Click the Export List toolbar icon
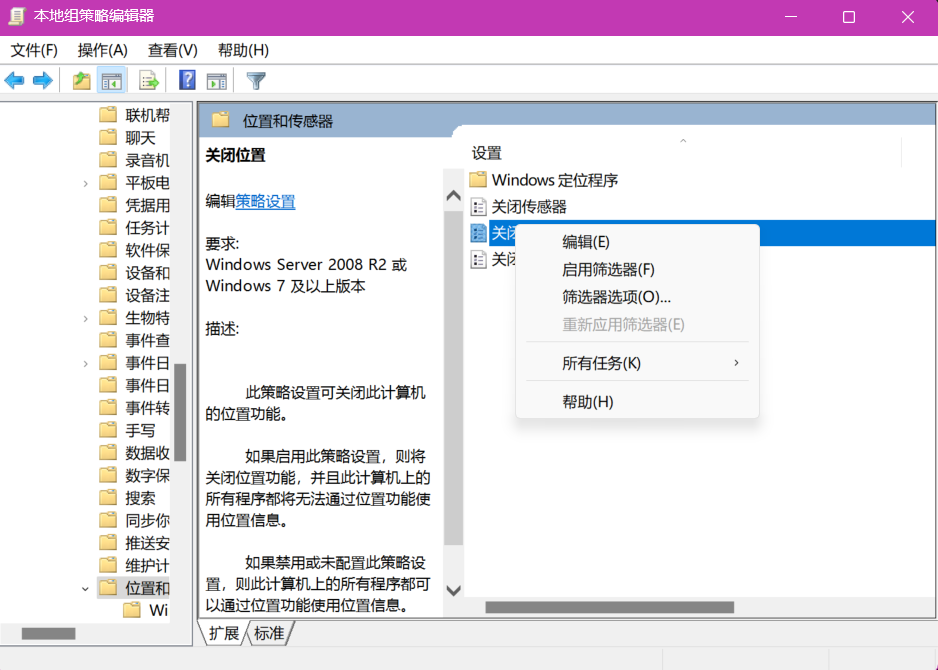Image resolution: width=938 pixels, height=670 pixels. (x=148, y=81)
